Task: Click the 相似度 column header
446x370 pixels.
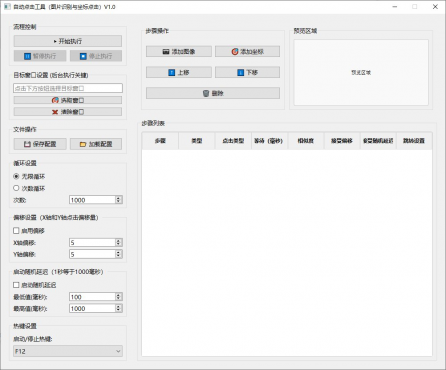Action: 306,141
